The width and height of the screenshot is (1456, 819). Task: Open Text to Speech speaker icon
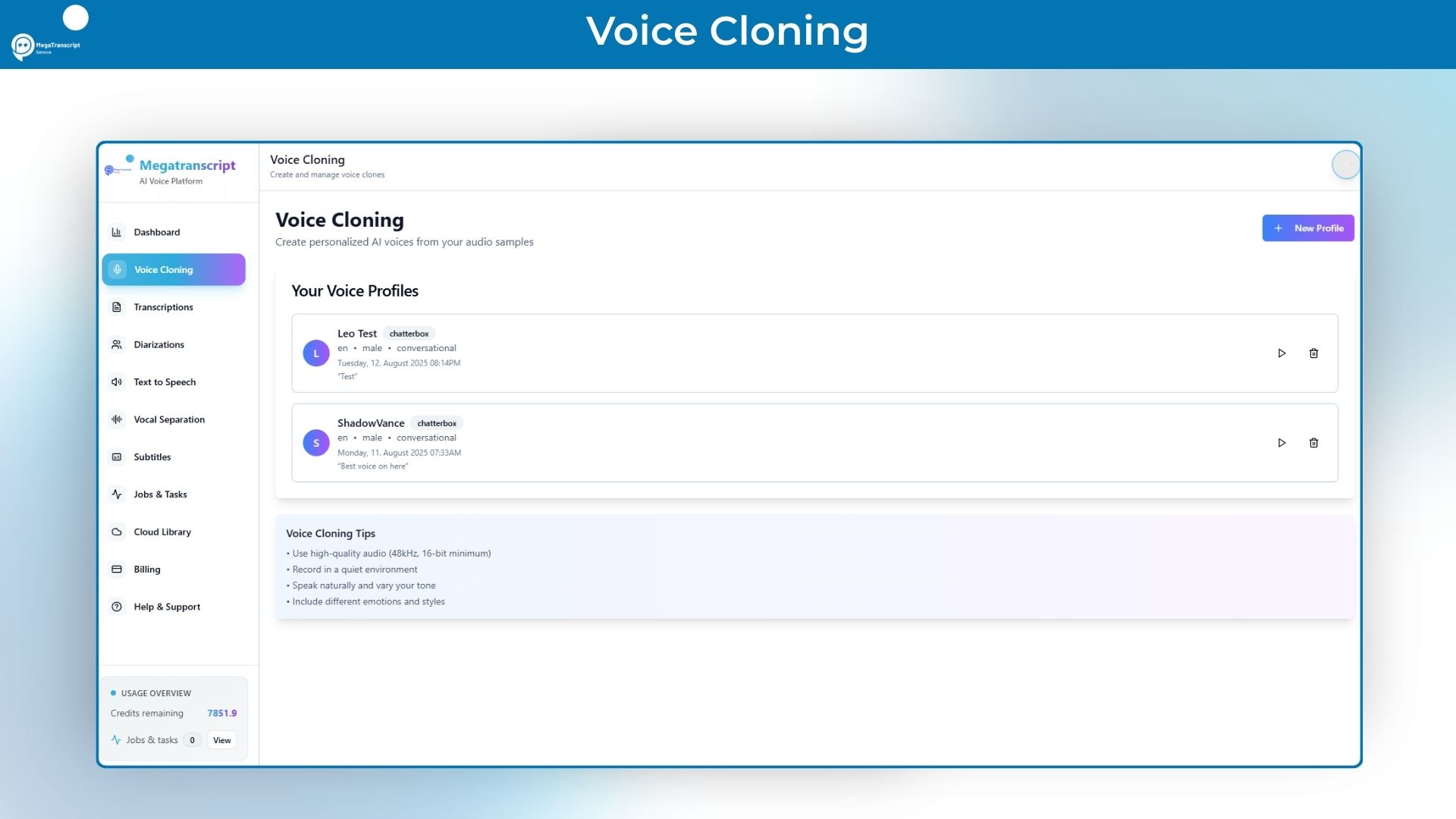click(117, 381)
